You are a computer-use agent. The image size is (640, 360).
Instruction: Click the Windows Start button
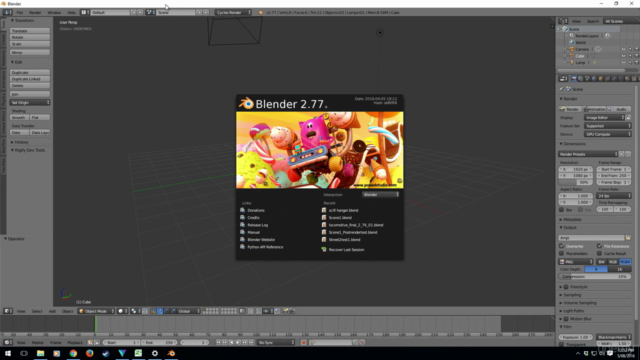click(x=8, y=353)
